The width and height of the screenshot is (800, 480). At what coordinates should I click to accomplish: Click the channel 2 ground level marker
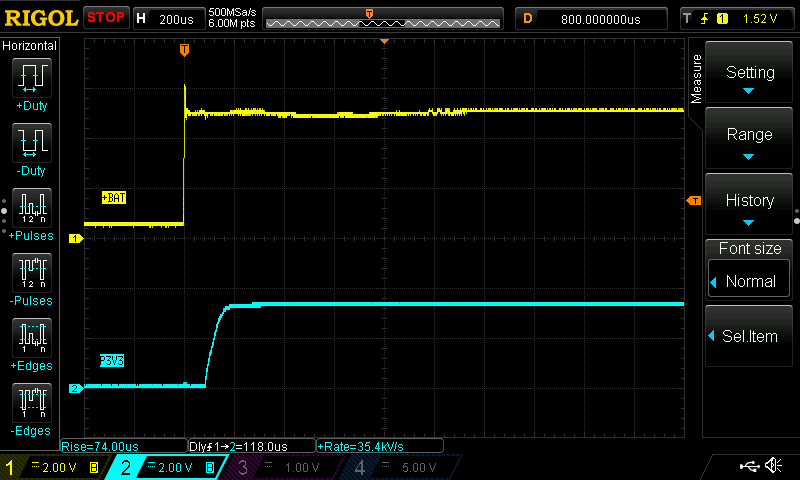tap(76, 389)
